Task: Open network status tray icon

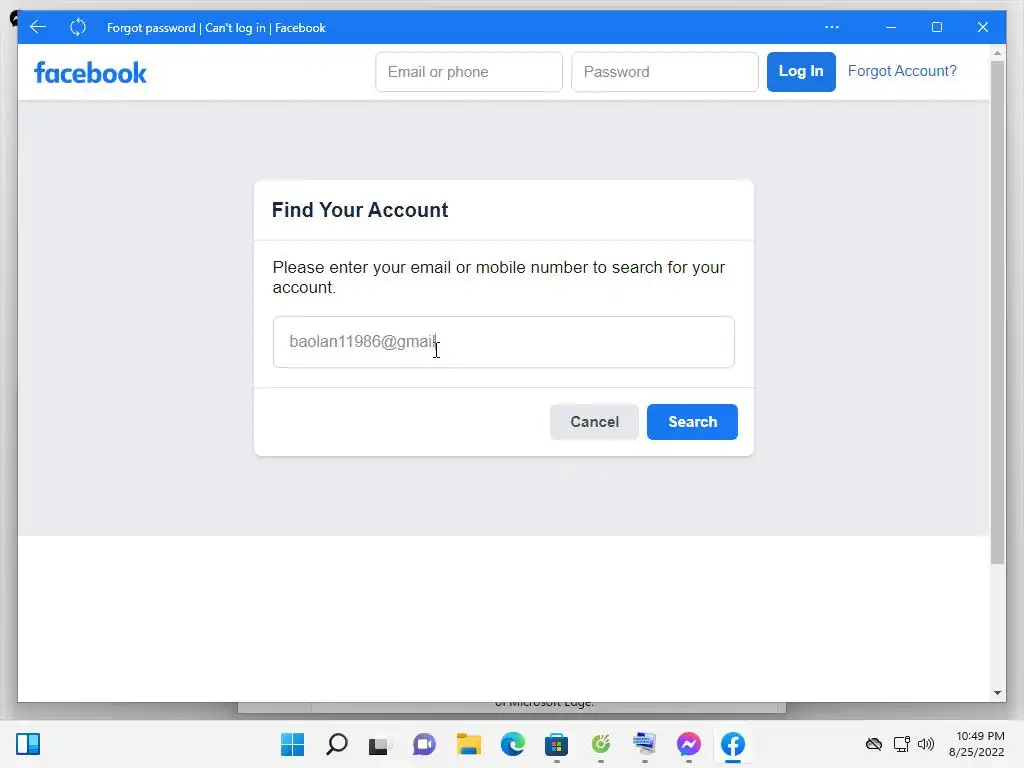Action: (902, 744)
